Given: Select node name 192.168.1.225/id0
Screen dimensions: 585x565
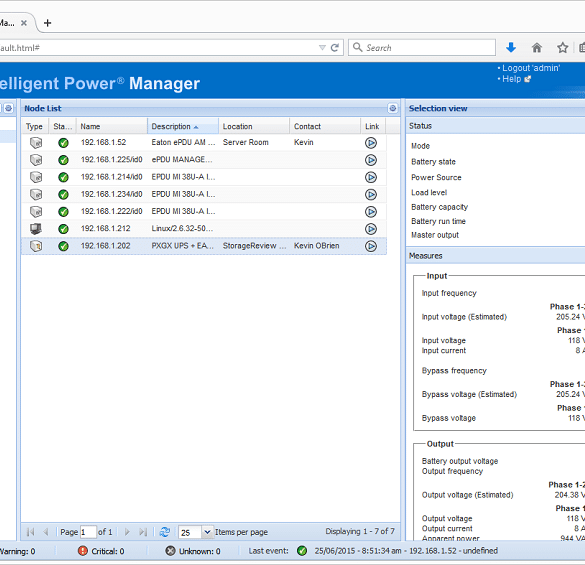Looking at the screenshot, I should [112, 160].
